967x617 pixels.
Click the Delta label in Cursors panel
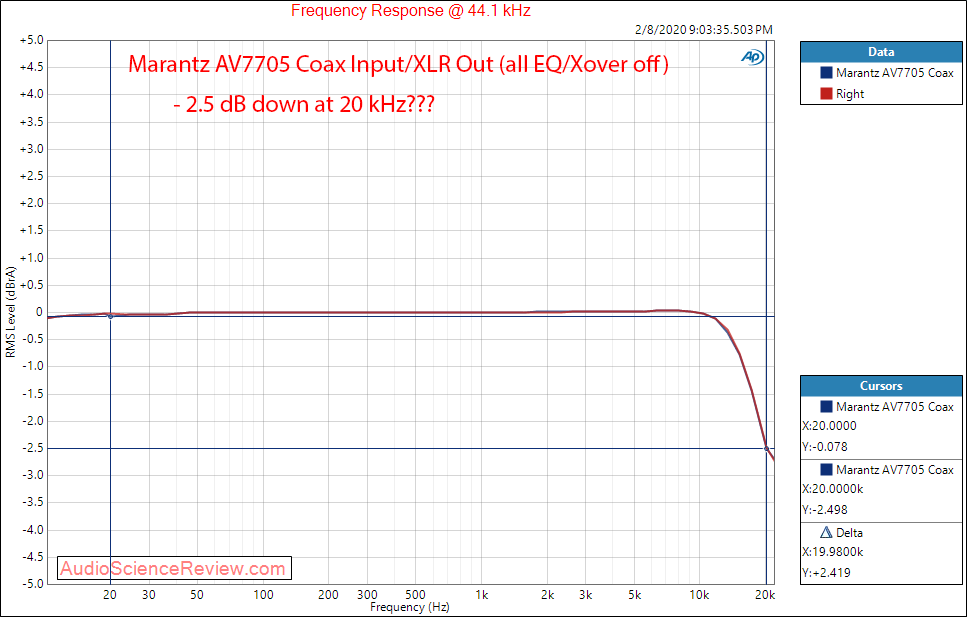coord(849,532)
